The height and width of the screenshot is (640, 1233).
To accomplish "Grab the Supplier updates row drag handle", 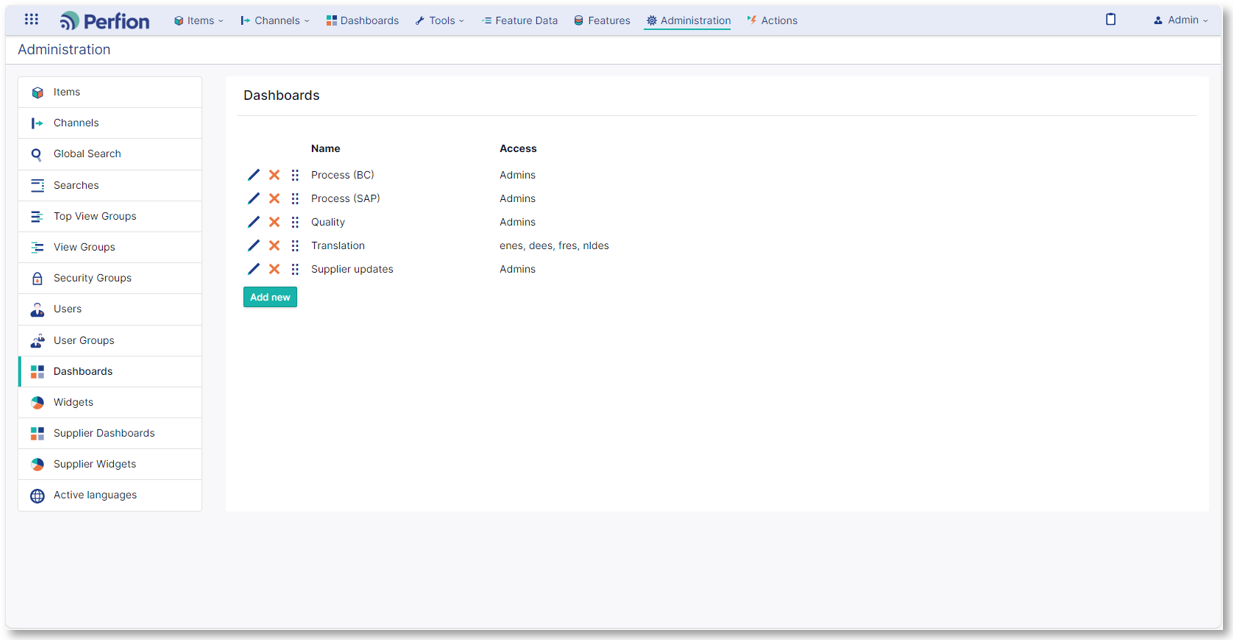I will point(295,269).
